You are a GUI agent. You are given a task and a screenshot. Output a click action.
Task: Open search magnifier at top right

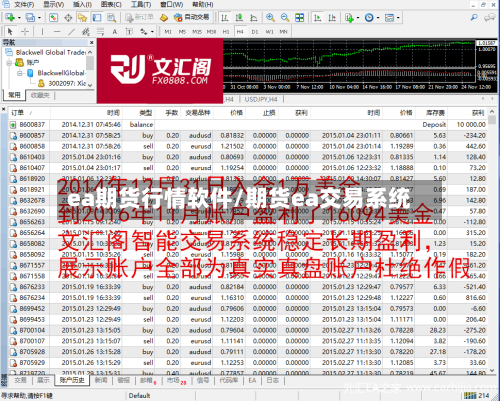[474, 17]
